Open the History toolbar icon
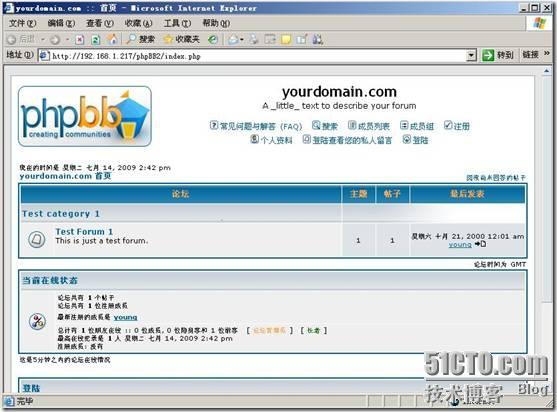This screenshot has height=412, width=557. point(213,39)
